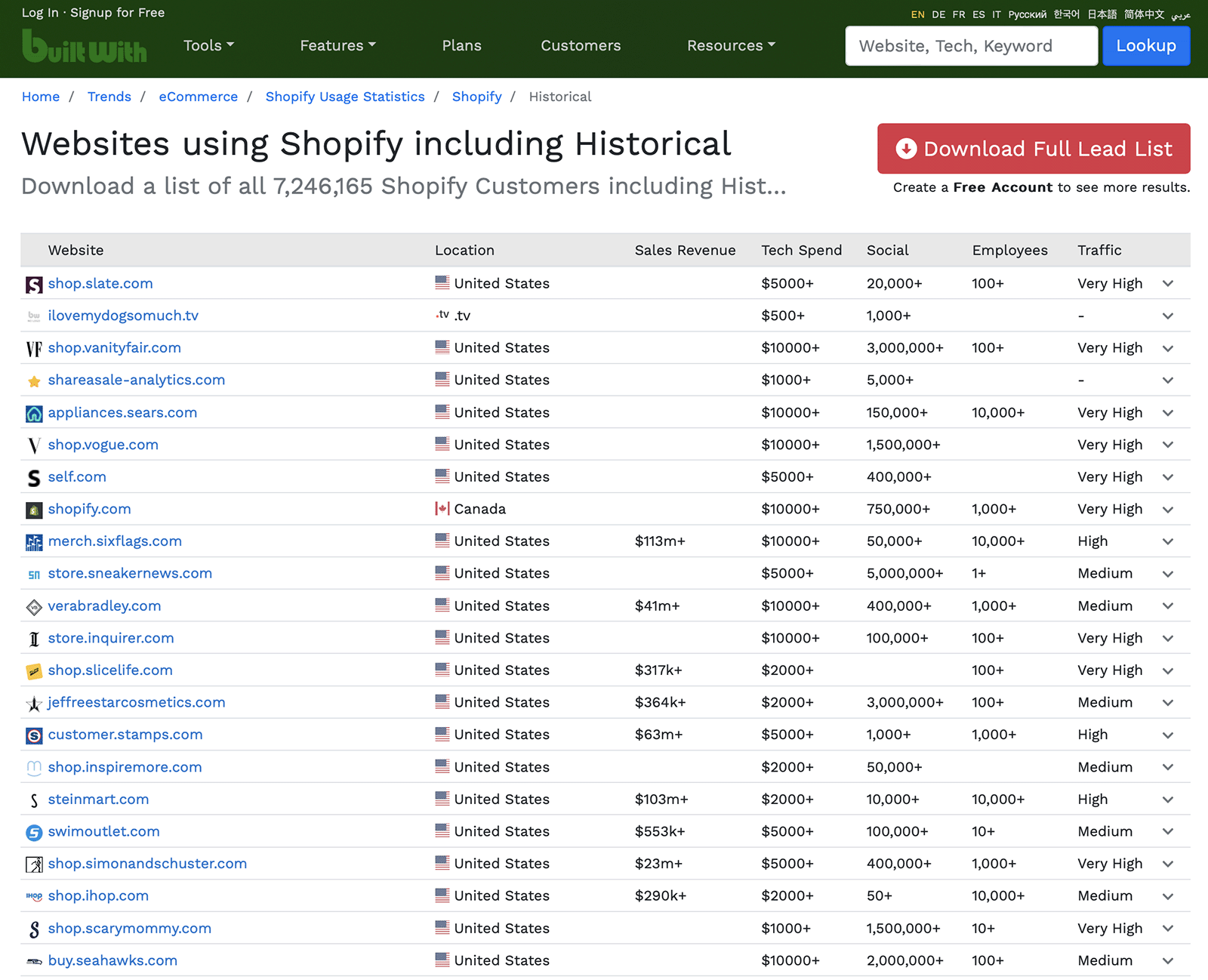Open Shopify Usage Statistics breadcrumb
The image size is (1208, 980).
(345, 97)
